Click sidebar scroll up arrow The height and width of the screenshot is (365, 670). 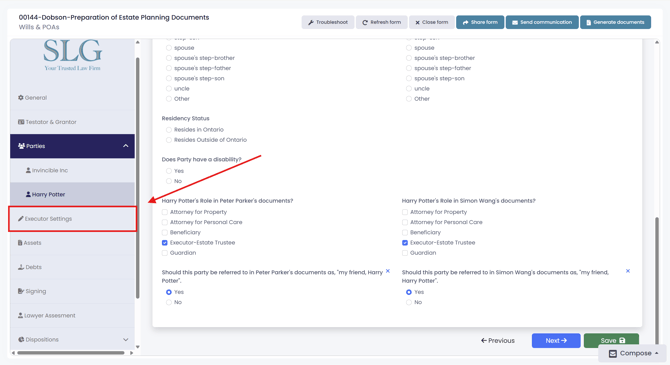click(x=138, y=42)
